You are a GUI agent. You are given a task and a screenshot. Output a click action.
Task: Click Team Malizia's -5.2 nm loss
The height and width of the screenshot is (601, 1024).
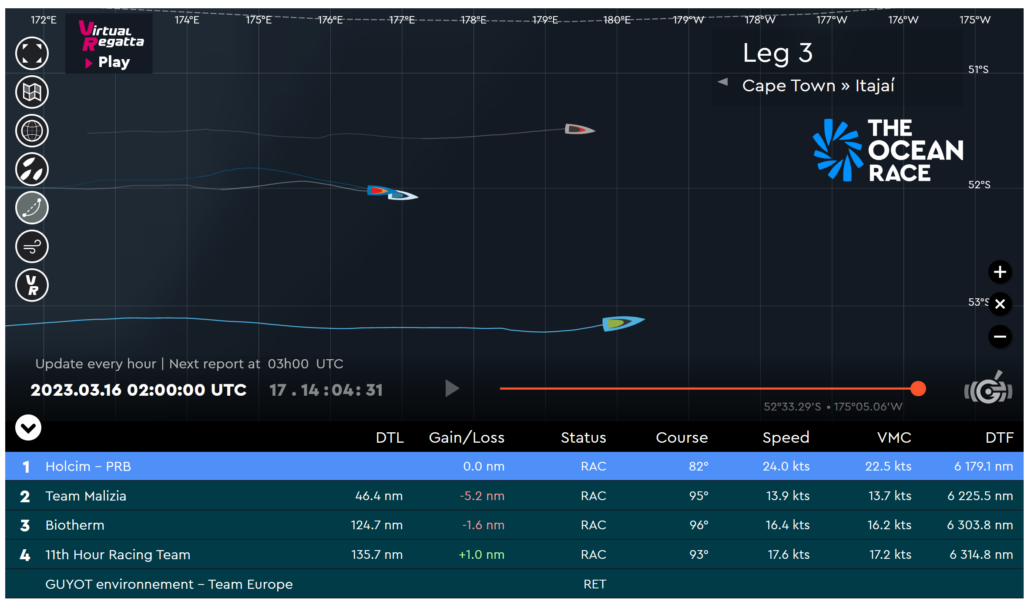(x=482, y=496)
